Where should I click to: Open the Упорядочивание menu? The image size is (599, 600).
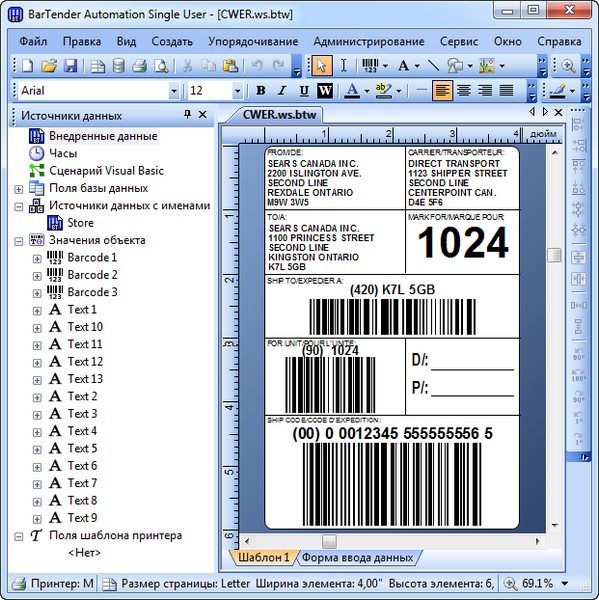click(253, 41)
